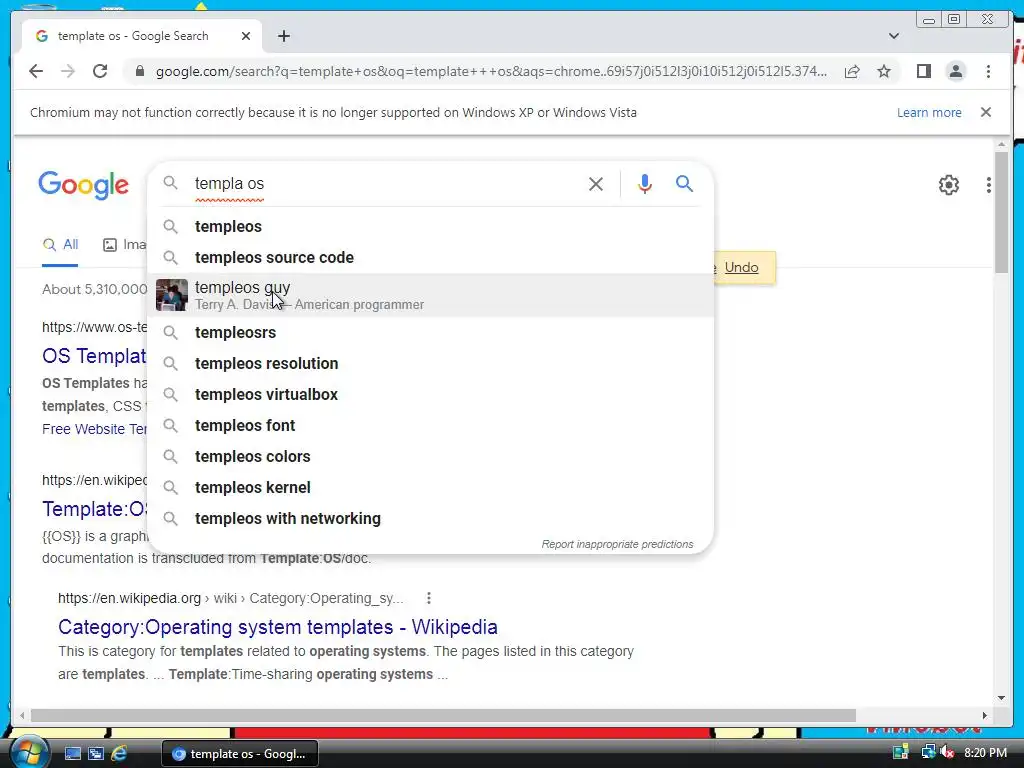Choose the 'templeos guy' suggestion
Screen dimensions: 1024x768
click(431, 295)
